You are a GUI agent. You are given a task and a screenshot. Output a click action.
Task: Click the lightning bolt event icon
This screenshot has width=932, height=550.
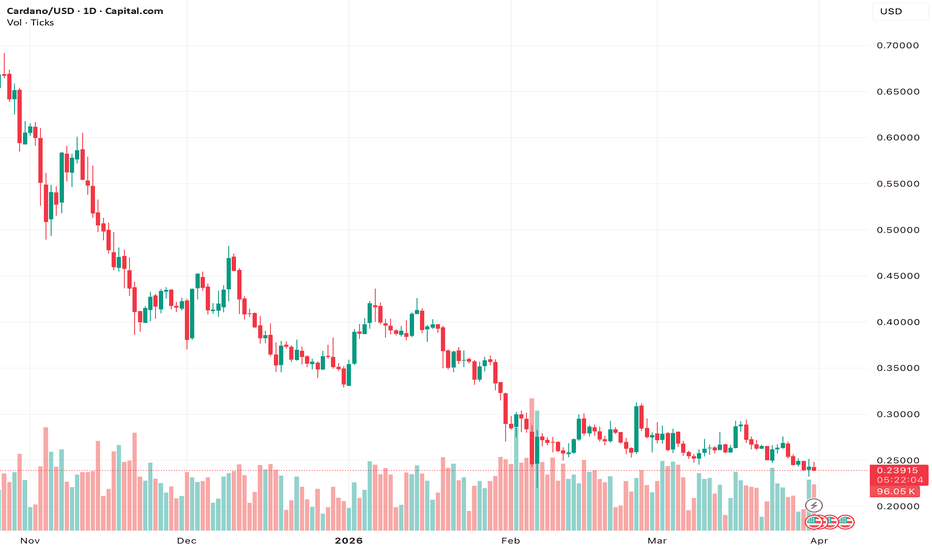813,506
